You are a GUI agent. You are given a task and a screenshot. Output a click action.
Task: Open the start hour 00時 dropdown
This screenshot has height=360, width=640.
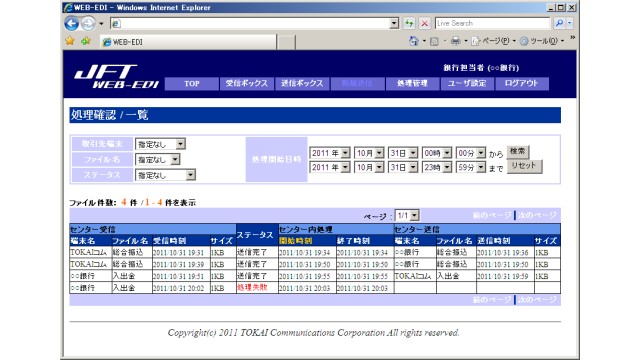click(x=436, y=153)
